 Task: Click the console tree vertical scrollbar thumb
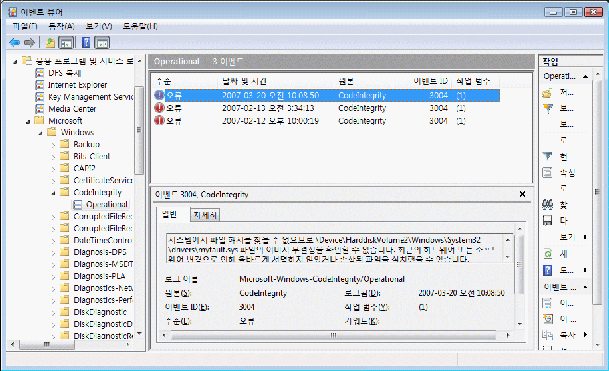(139, 130)
